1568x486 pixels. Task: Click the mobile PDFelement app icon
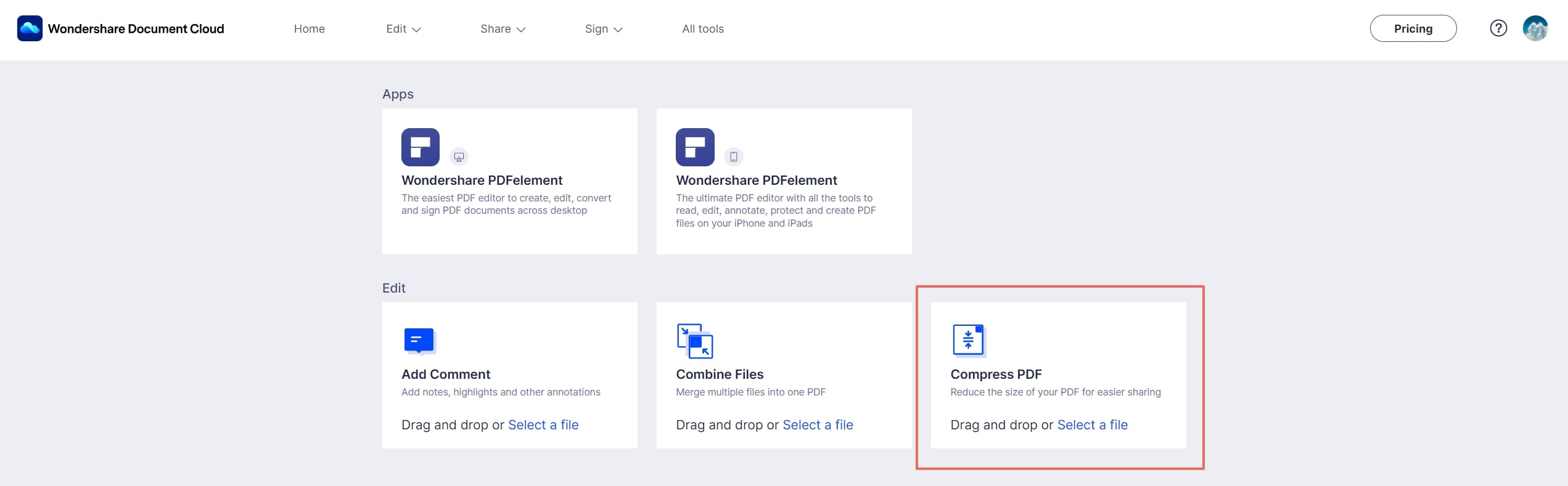(695, 147)
